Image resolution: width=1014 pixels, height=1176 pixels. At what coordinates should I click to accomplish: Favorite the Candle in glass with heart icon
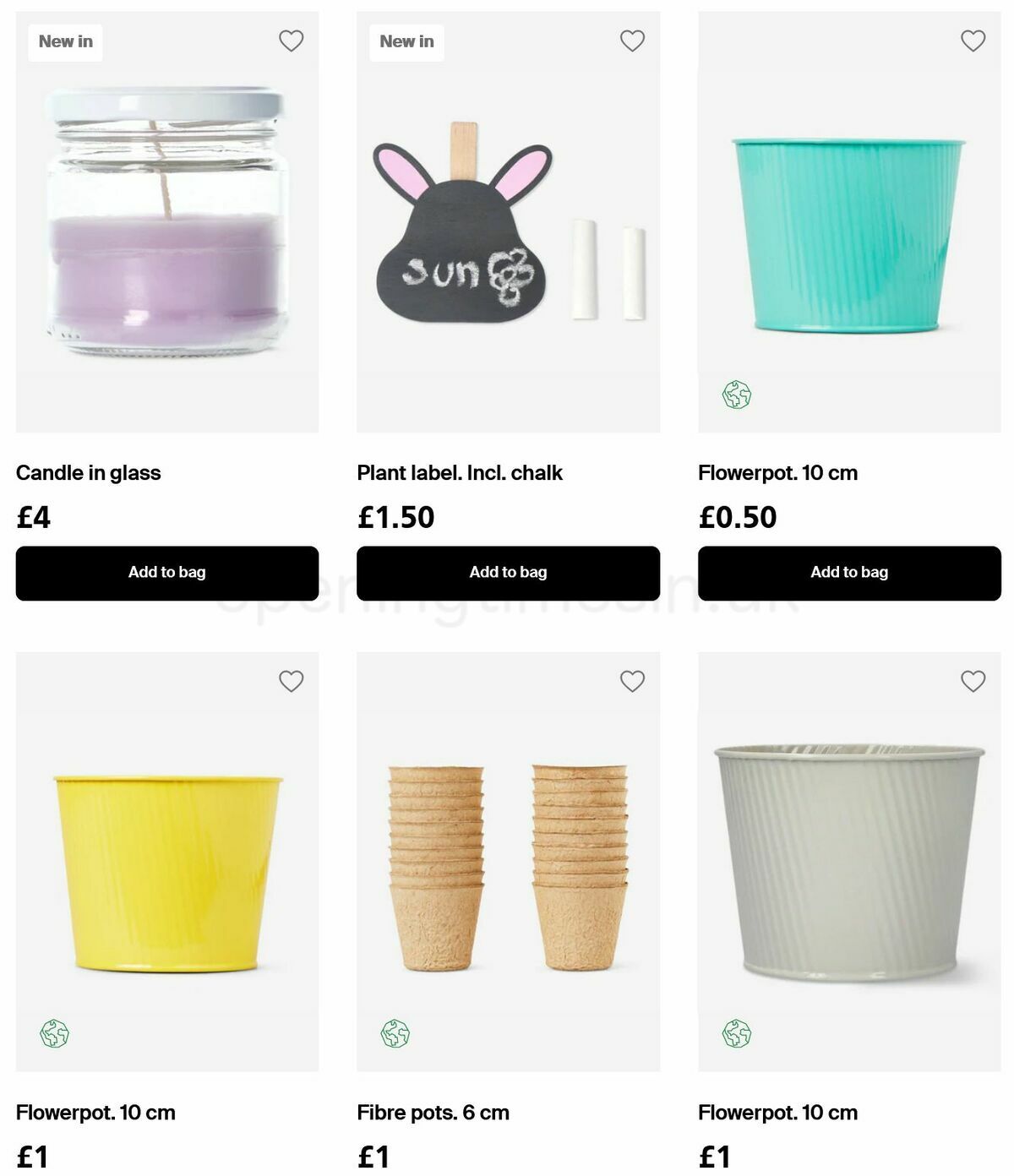coord(291,41)
